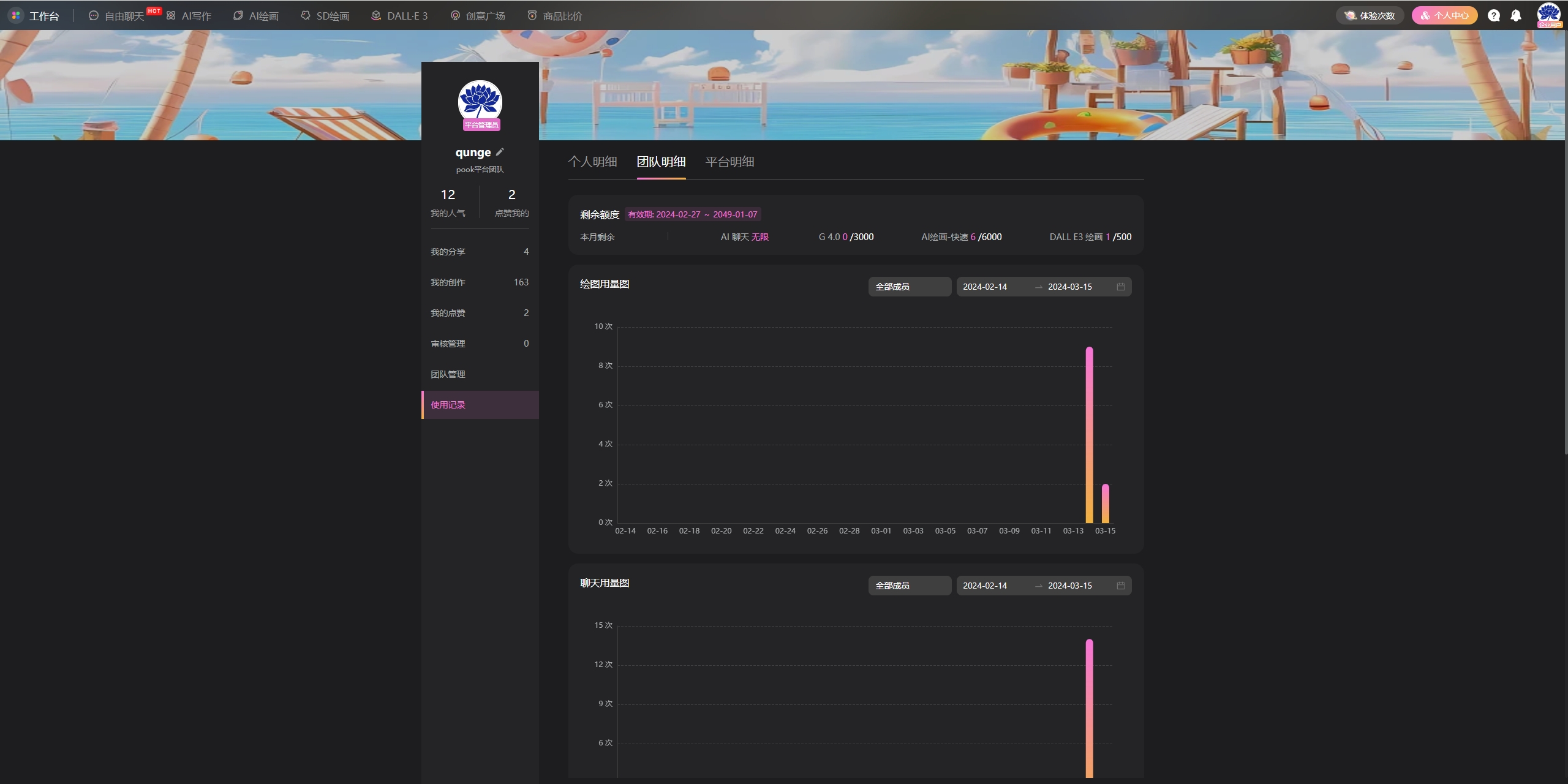Open SD绘画 navigation item

point(333,16)
